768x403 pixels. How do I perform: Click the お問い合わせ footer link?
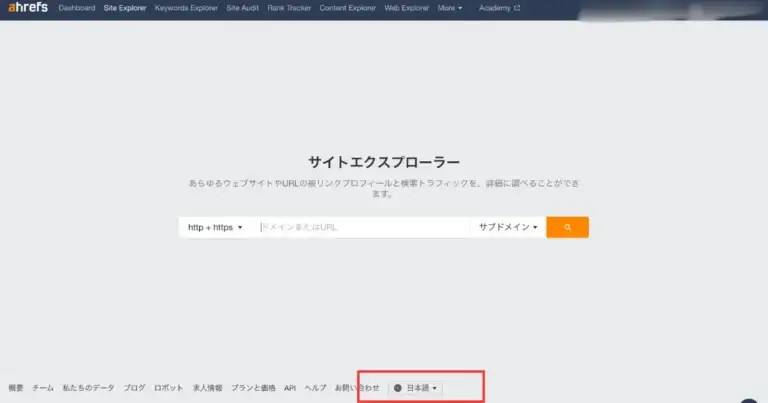(x=357, y=387)
